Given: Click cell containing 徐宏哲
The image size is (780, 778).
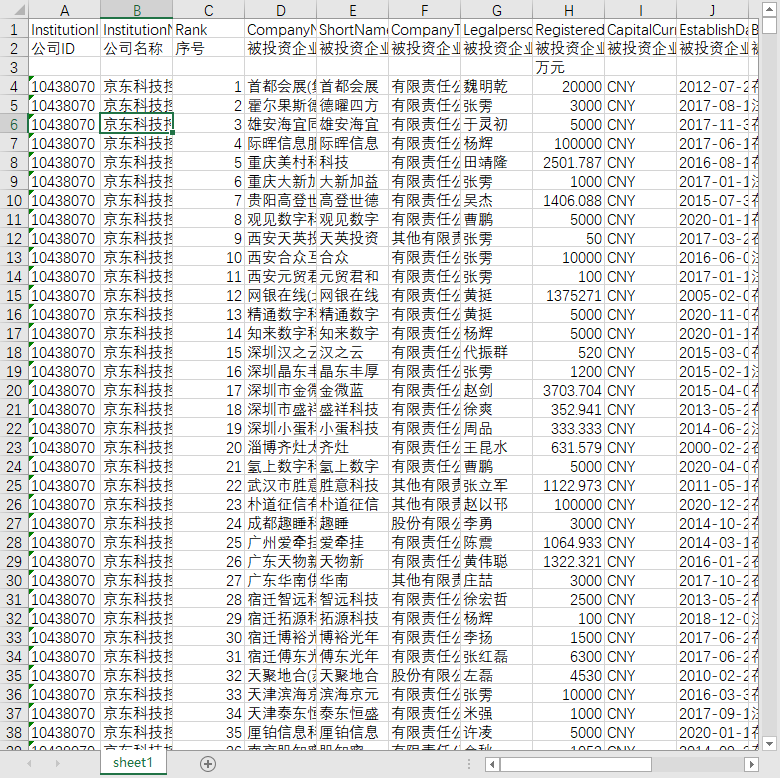Looking at the screenshot, I should [x=496, y=599].
